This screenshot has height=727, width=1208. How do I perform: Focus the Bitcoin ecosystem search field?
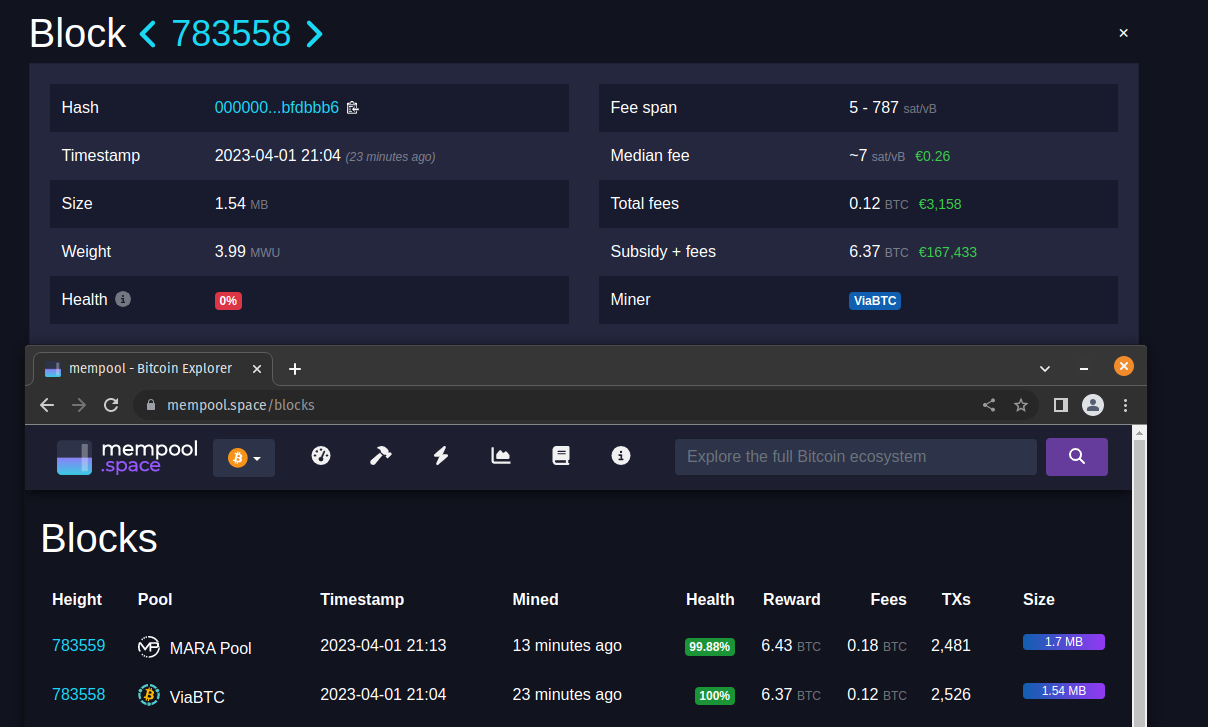855,456
